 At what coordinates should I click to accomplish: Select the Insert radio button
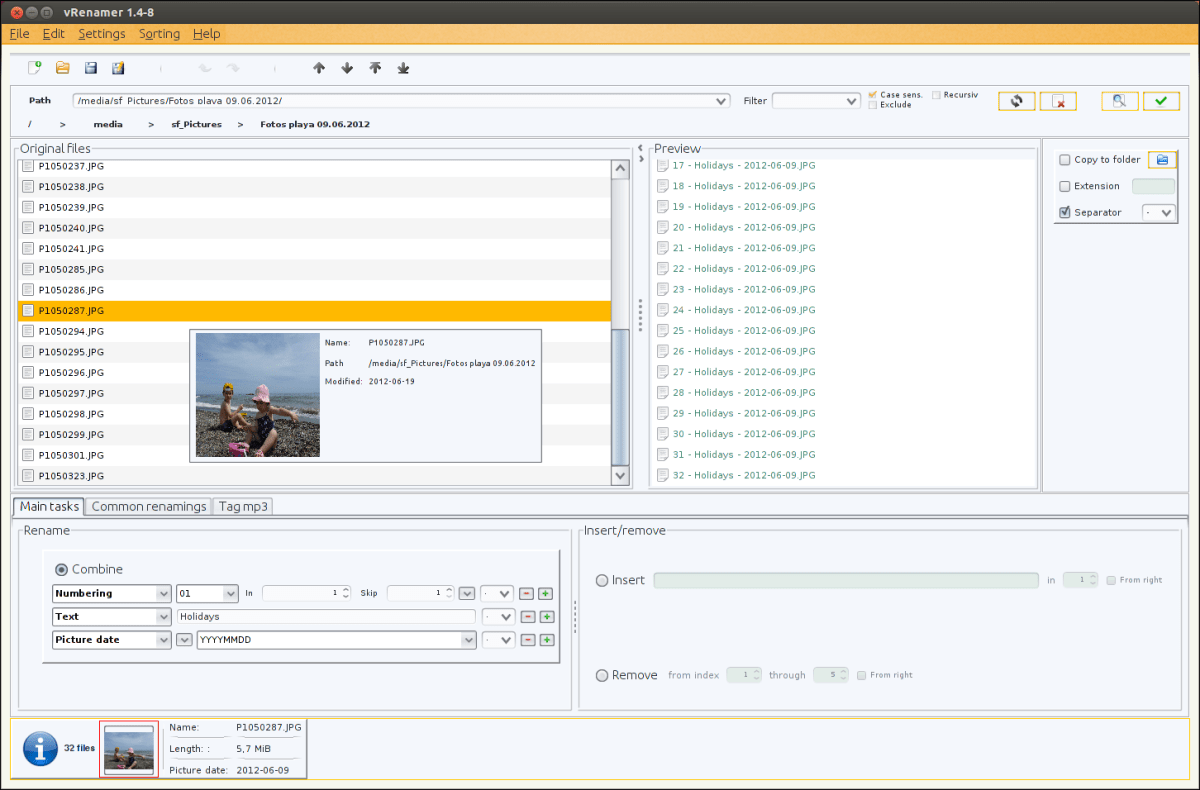tap(602, 580)
